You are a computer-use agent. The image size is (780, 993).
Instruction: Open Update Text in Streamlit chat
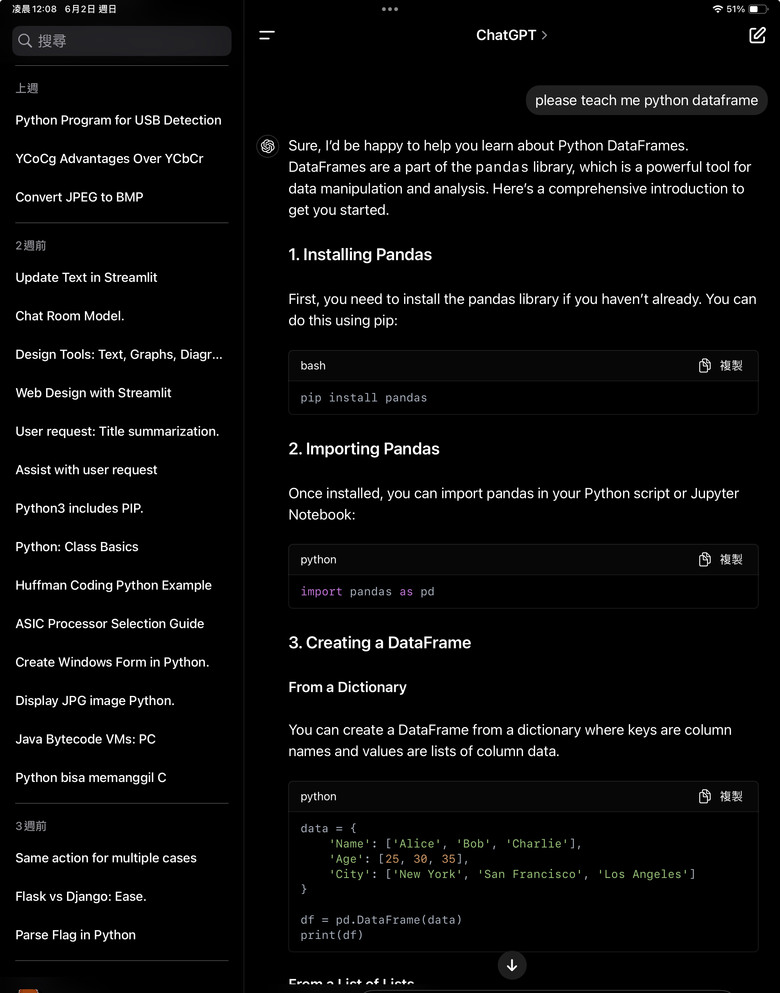pos(86,277)
